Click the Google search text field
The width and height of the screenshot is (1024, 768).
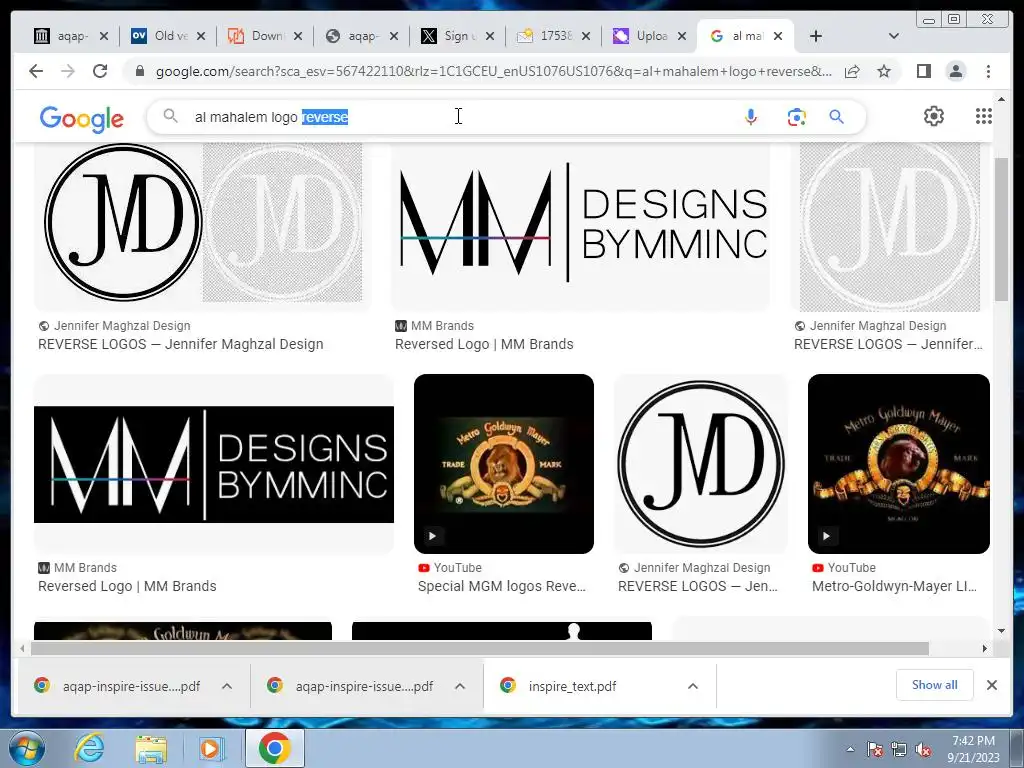[x=457, y=117]
